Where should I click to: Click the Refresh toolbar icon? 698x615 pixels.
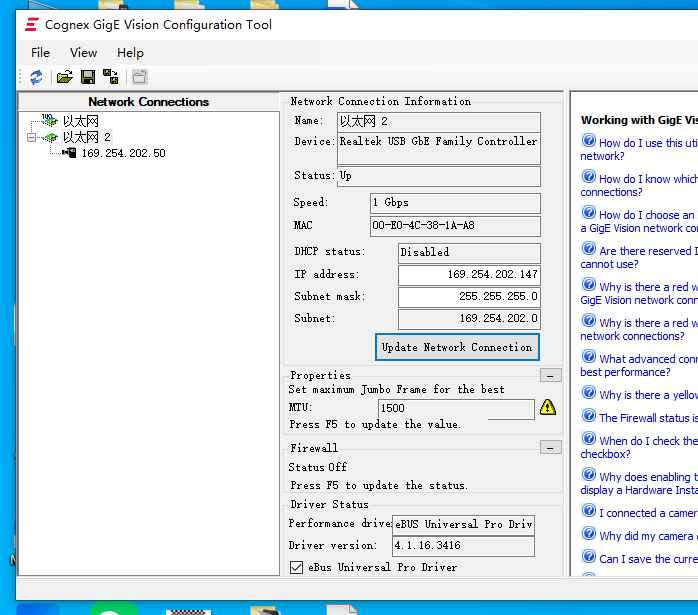pos(36,77)
